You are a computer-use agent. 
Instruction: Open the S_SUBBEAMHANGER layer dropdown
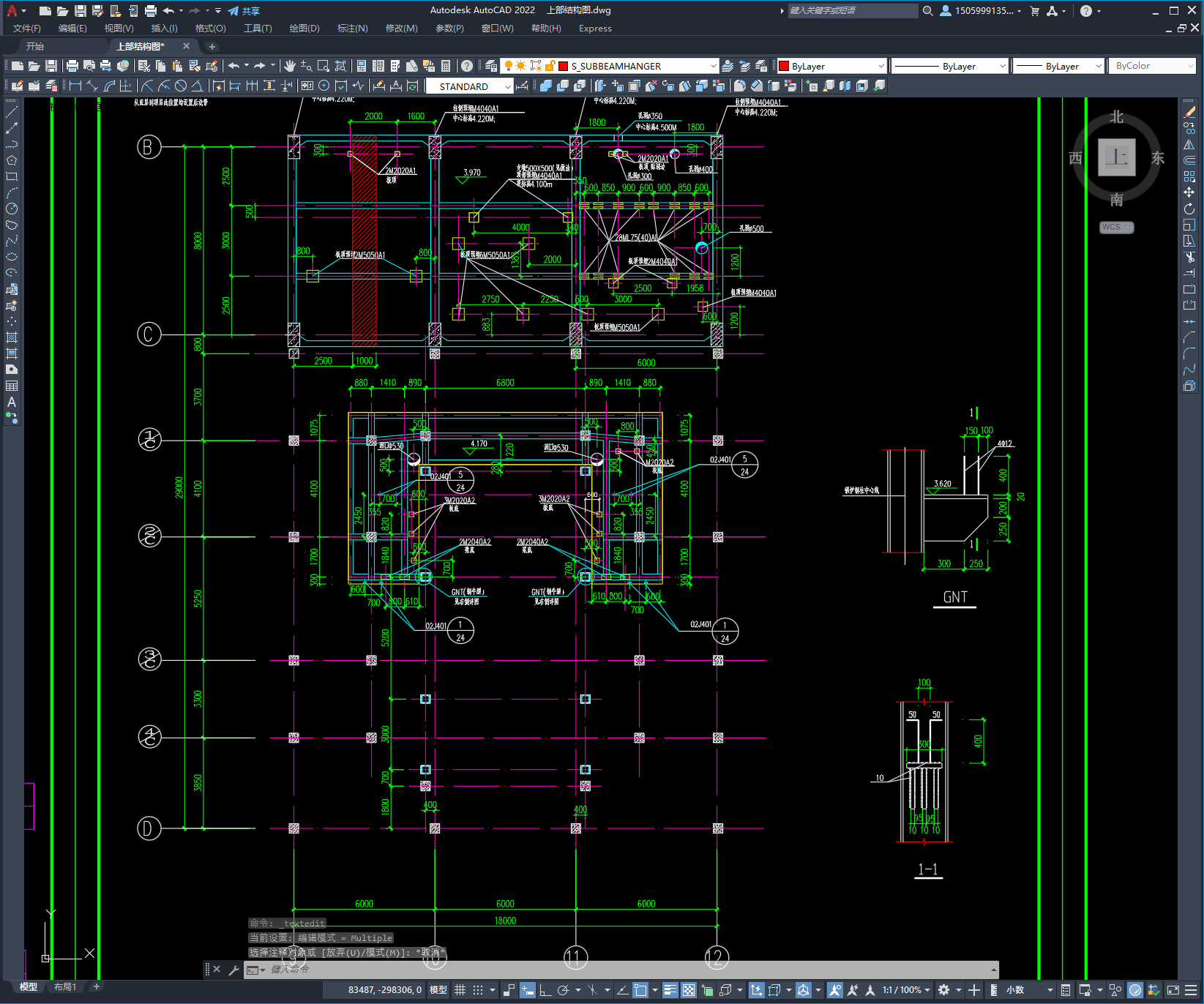pos(714,66)
